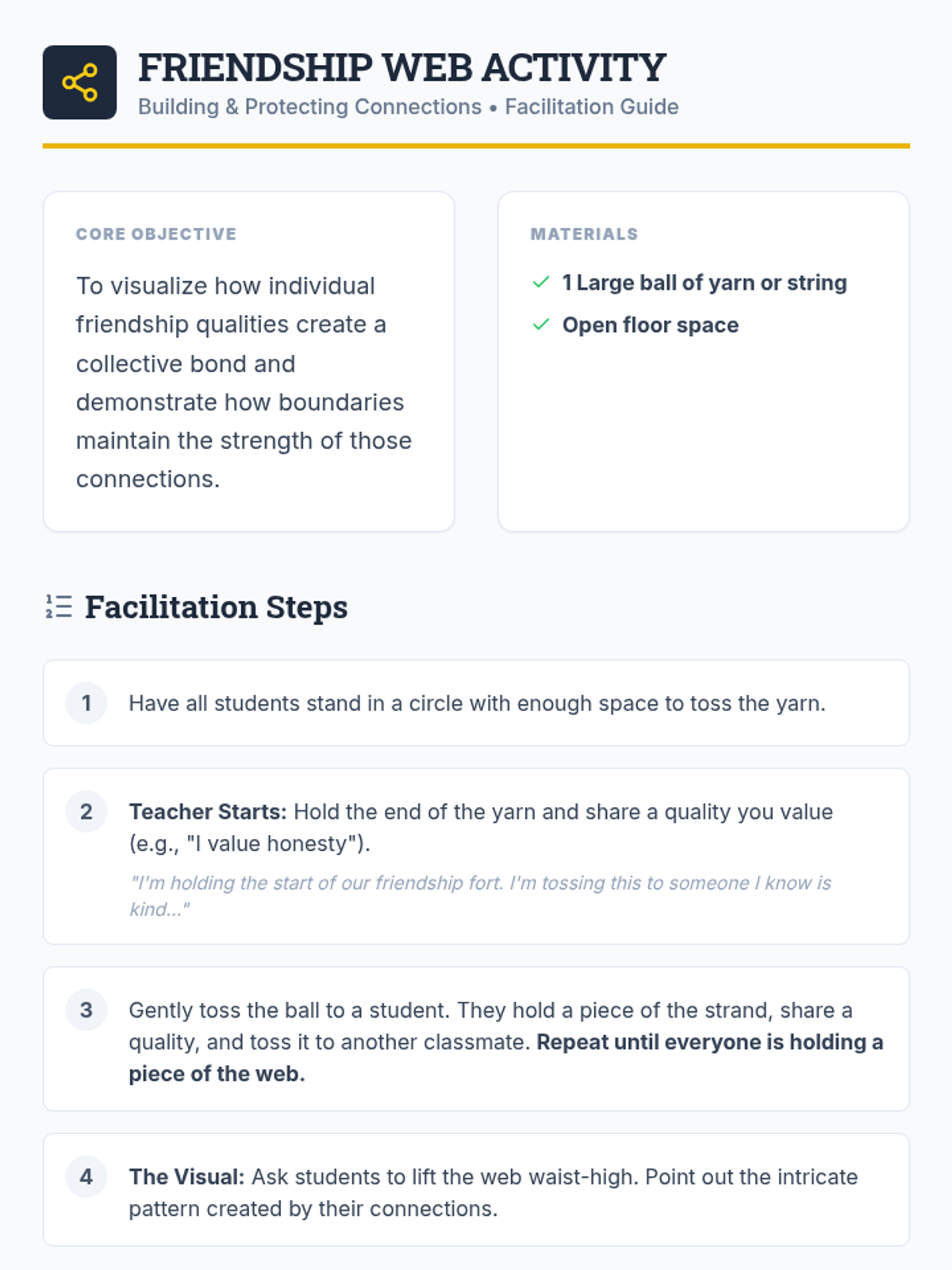Click the numbered list icon beside Facilitation Steps

59,606
